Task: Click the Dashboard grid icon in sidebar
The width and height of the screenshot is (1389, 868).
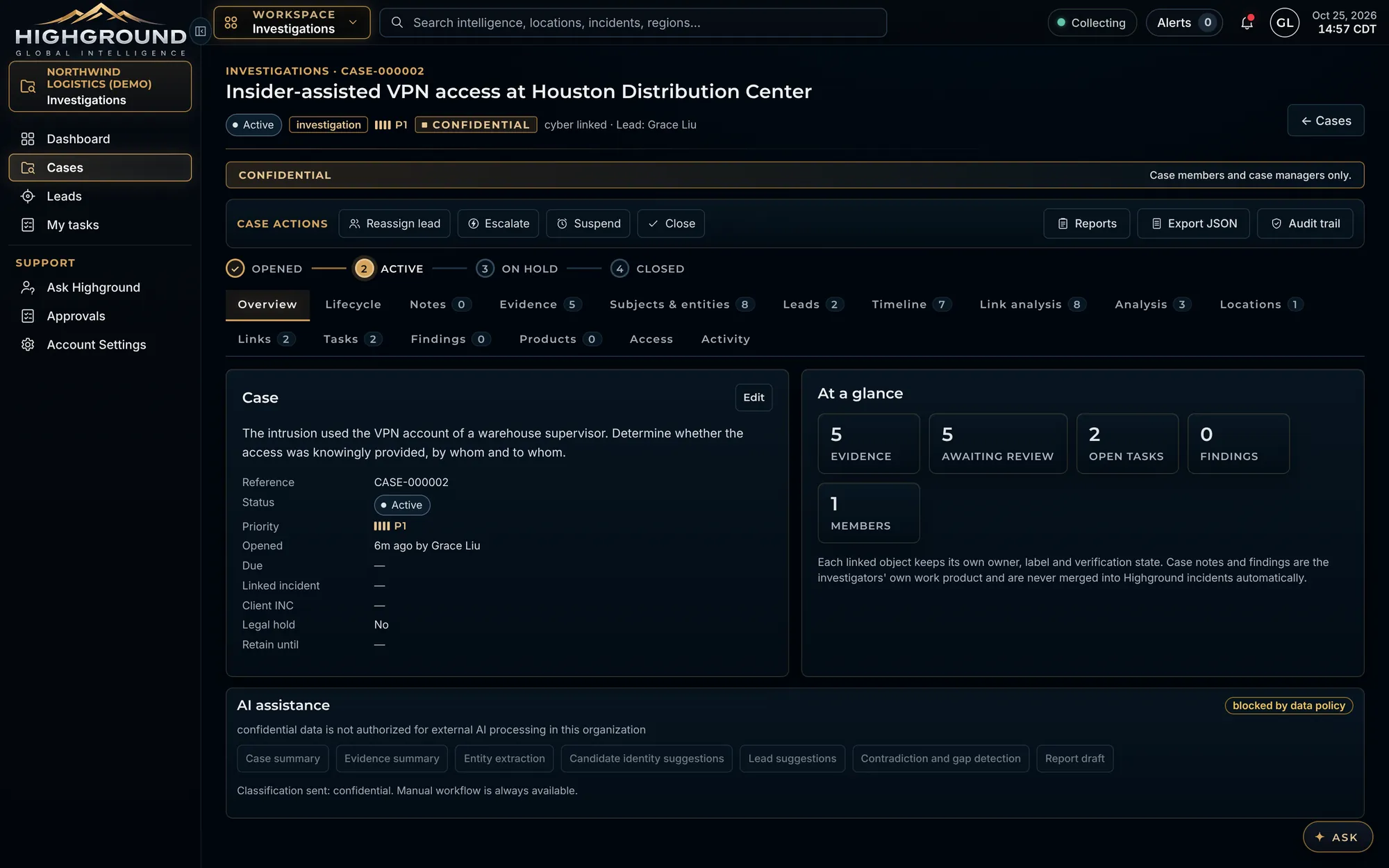Action: point(28,139)
